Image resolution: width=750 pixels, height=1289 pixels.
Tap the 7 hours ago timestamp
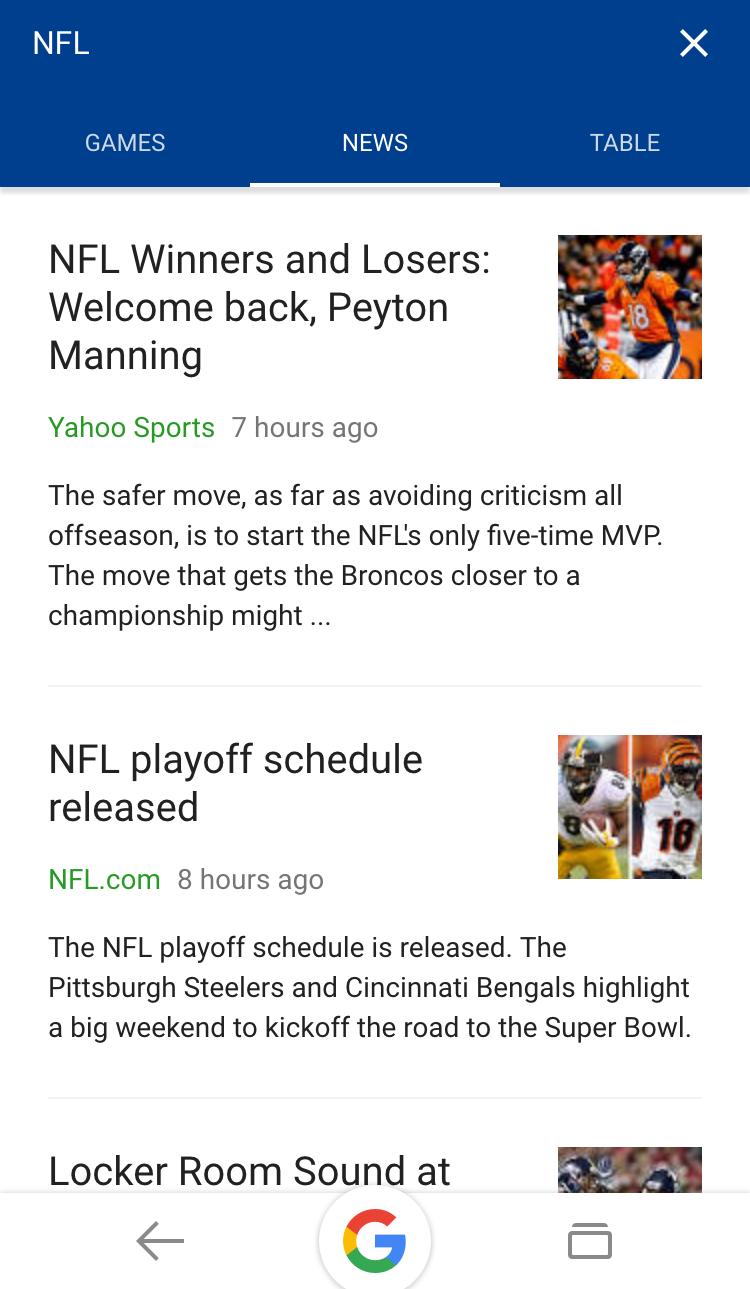[x=305, y=428]
